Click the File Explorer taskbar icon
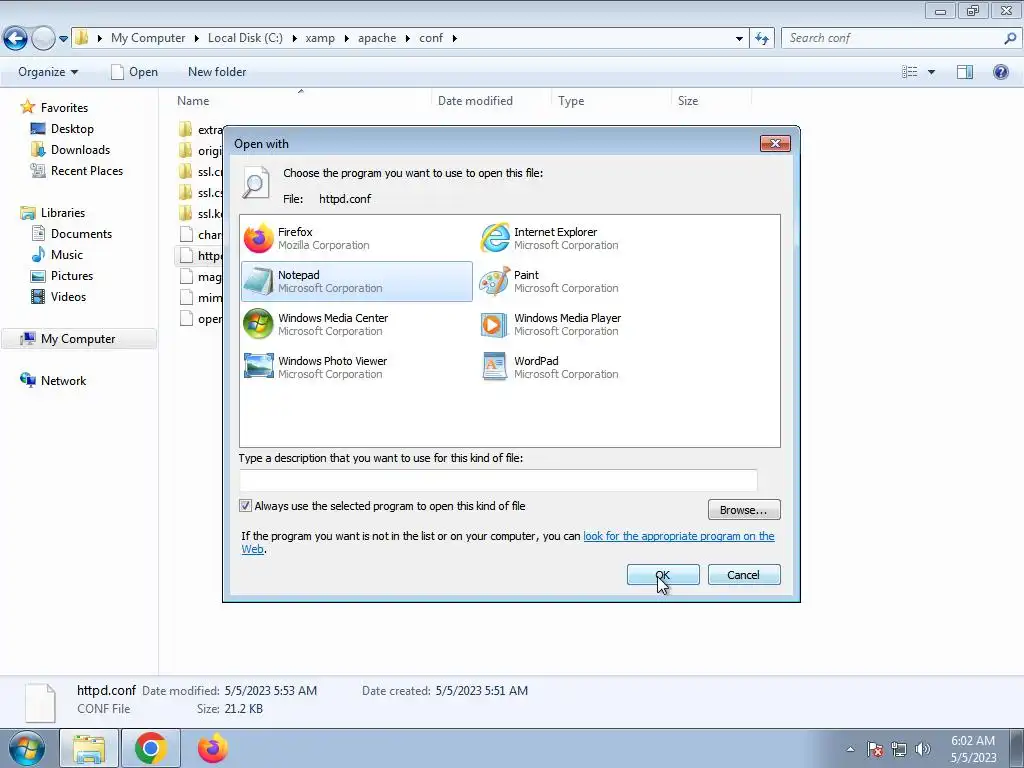The width and height of the screenshot is (1024, 768). click(89, 748)
